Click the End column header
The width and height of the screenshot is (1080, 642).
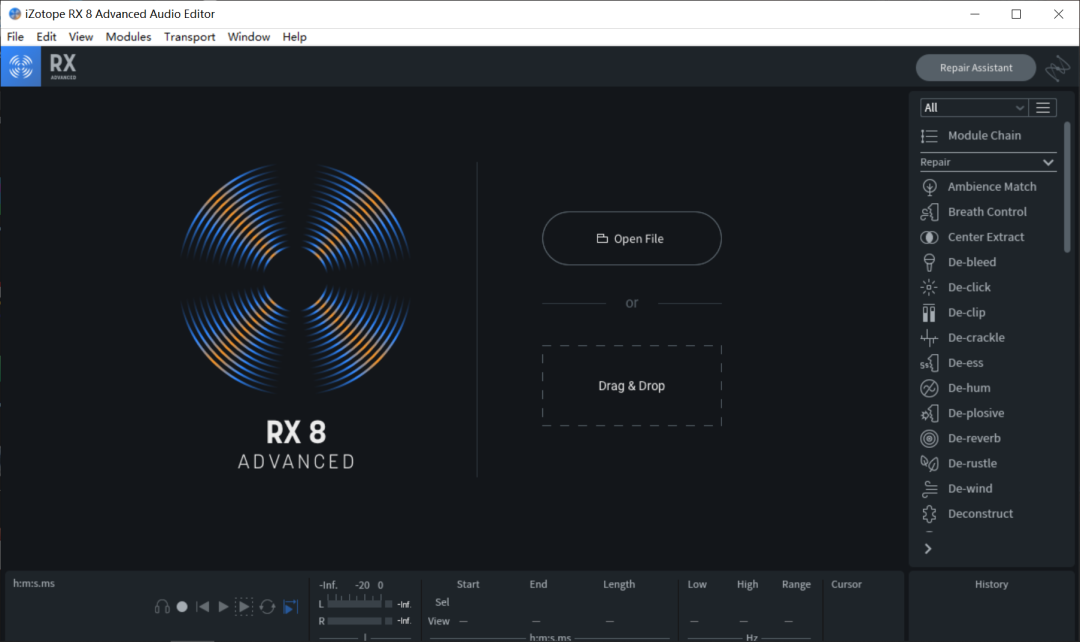click(539, 584)
